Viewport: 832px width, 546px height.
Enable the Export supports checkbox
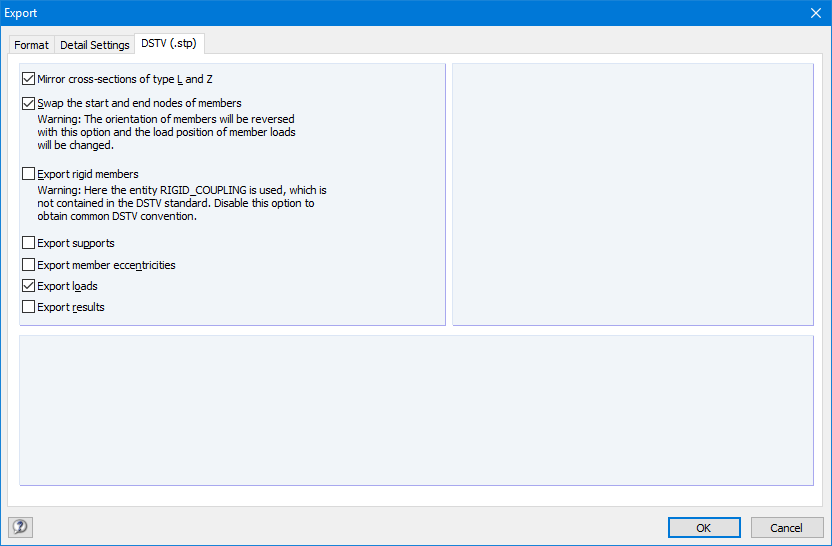29,243
